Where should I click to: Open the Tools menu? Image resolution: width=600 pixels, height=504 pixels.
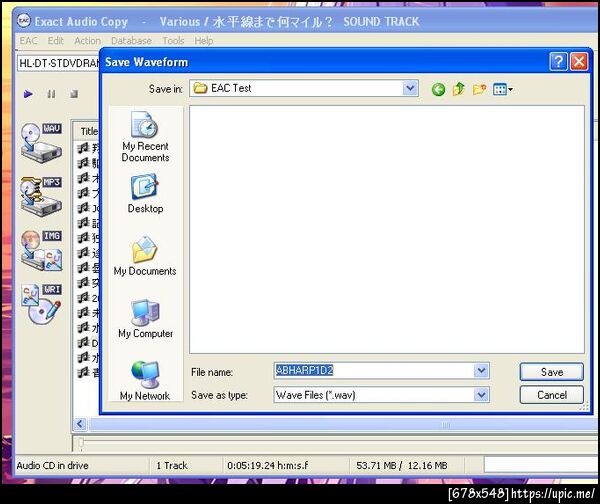(173, 41)
